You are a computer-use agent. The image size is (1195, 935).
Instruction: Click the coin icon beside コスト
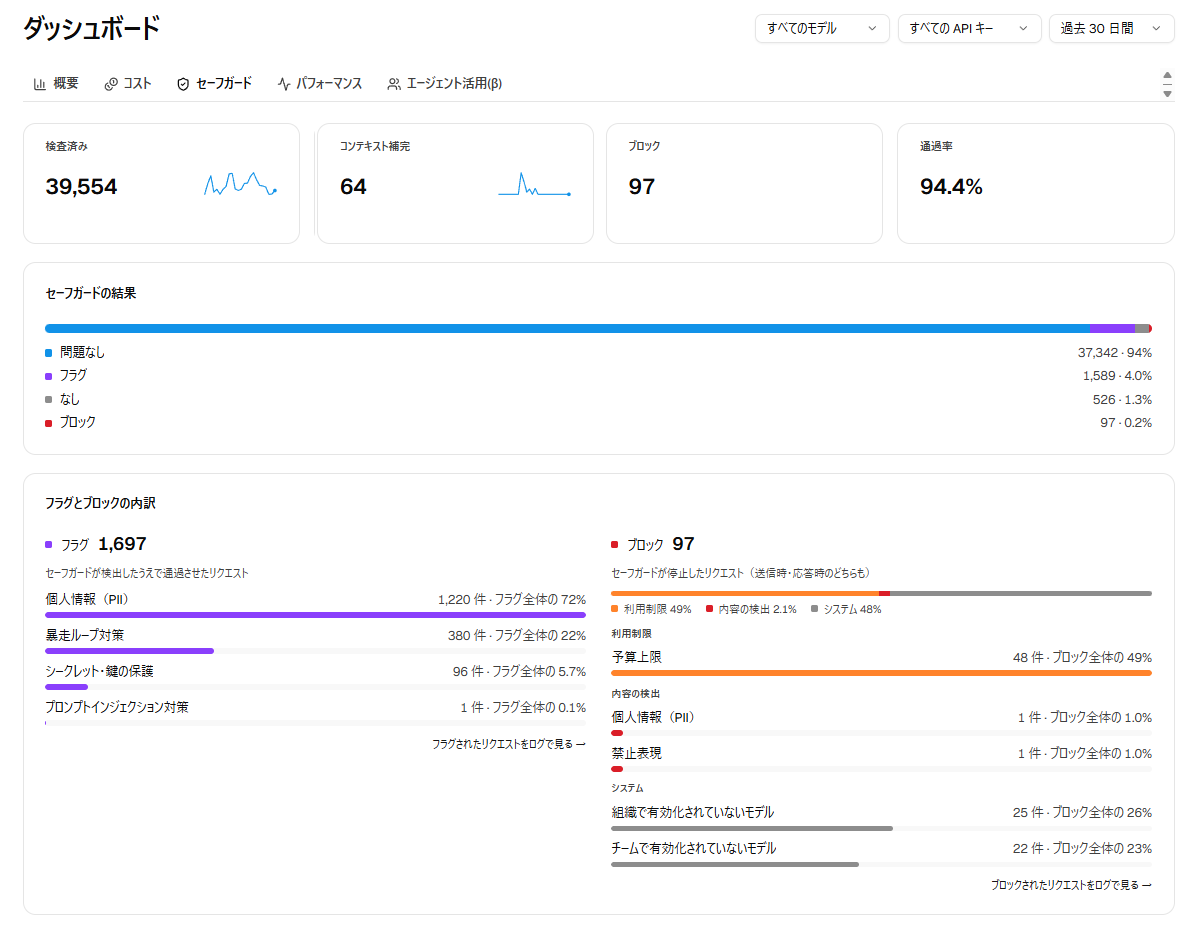tap(111, 85)
